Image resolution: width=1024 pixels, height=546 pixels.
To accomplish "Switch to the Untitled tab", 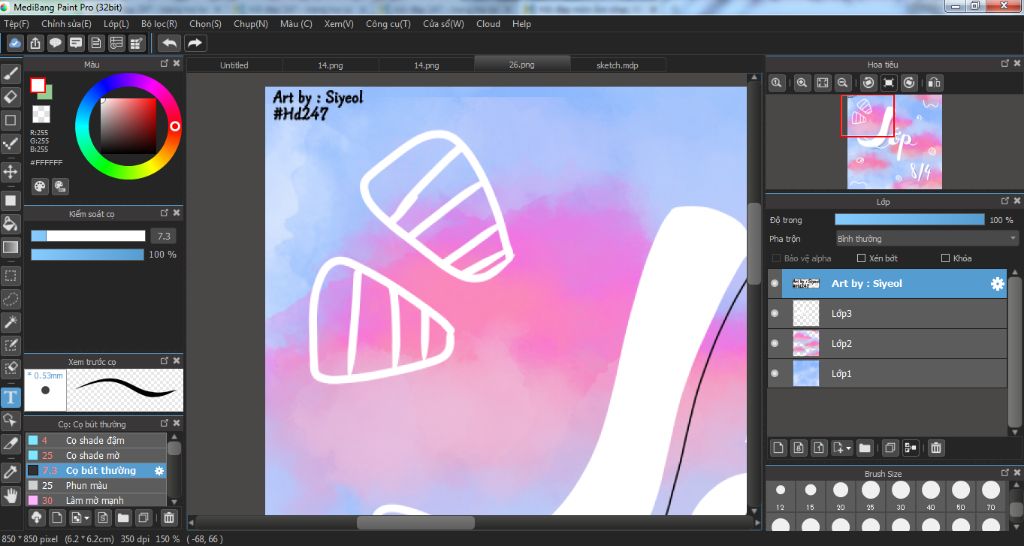I will [234, 65].
